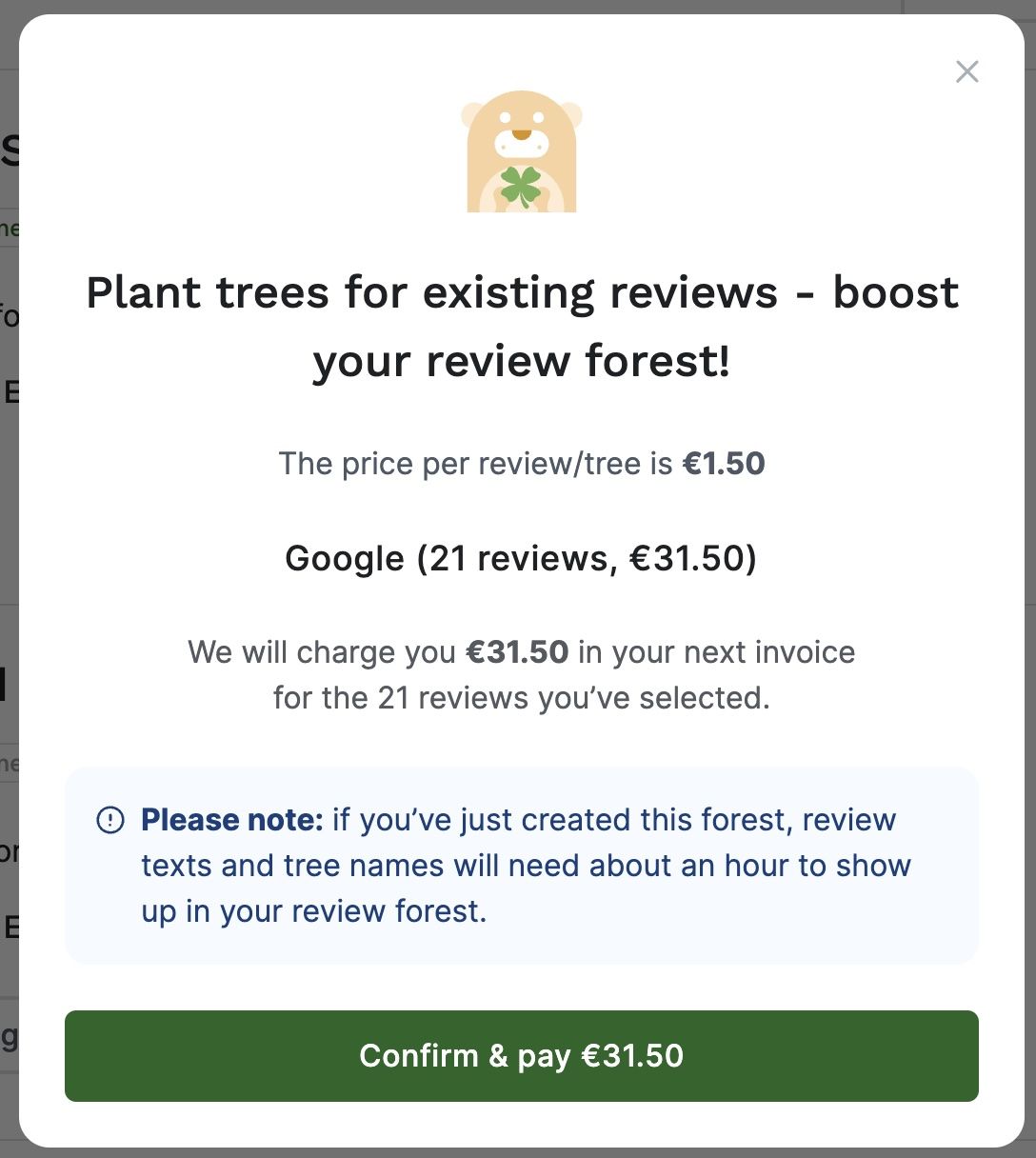This screenshot has height=1158, width=1036.
Task: Click the mascot's left ear
Action: click(x=473, y=115)
